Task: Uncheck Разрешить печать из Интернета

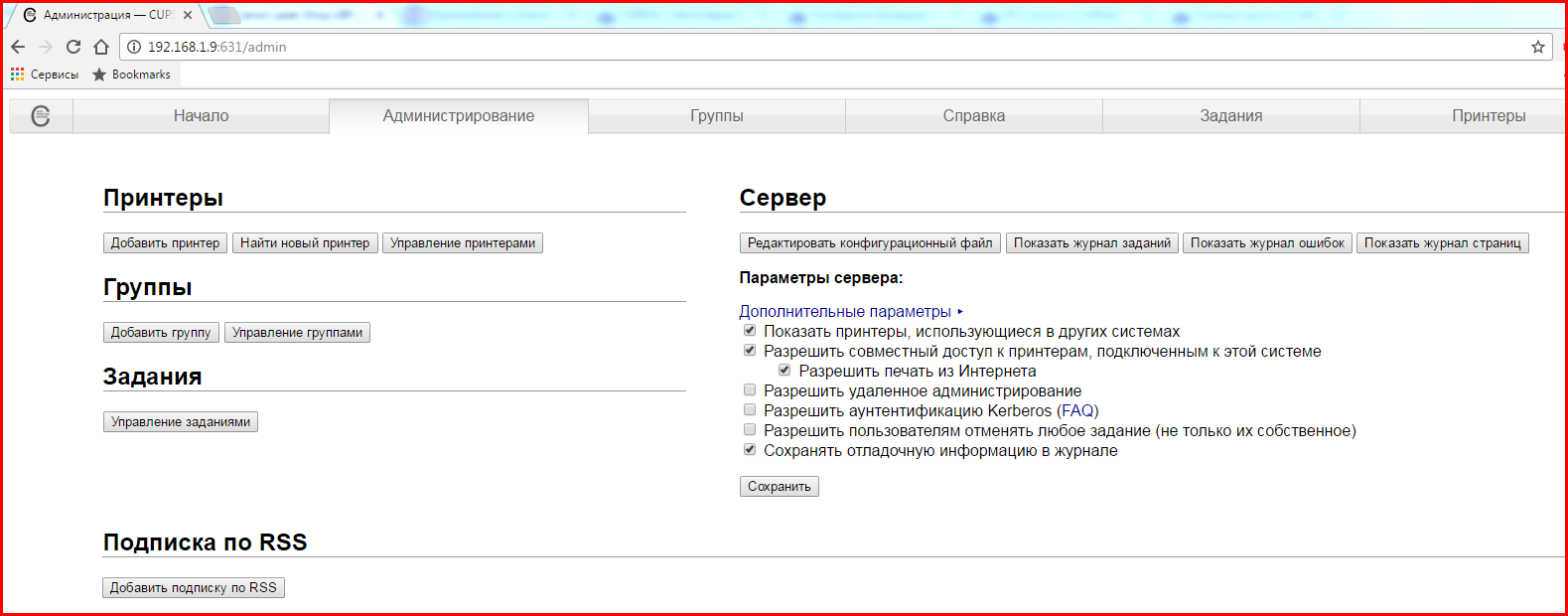Action: tap(784, 371)
